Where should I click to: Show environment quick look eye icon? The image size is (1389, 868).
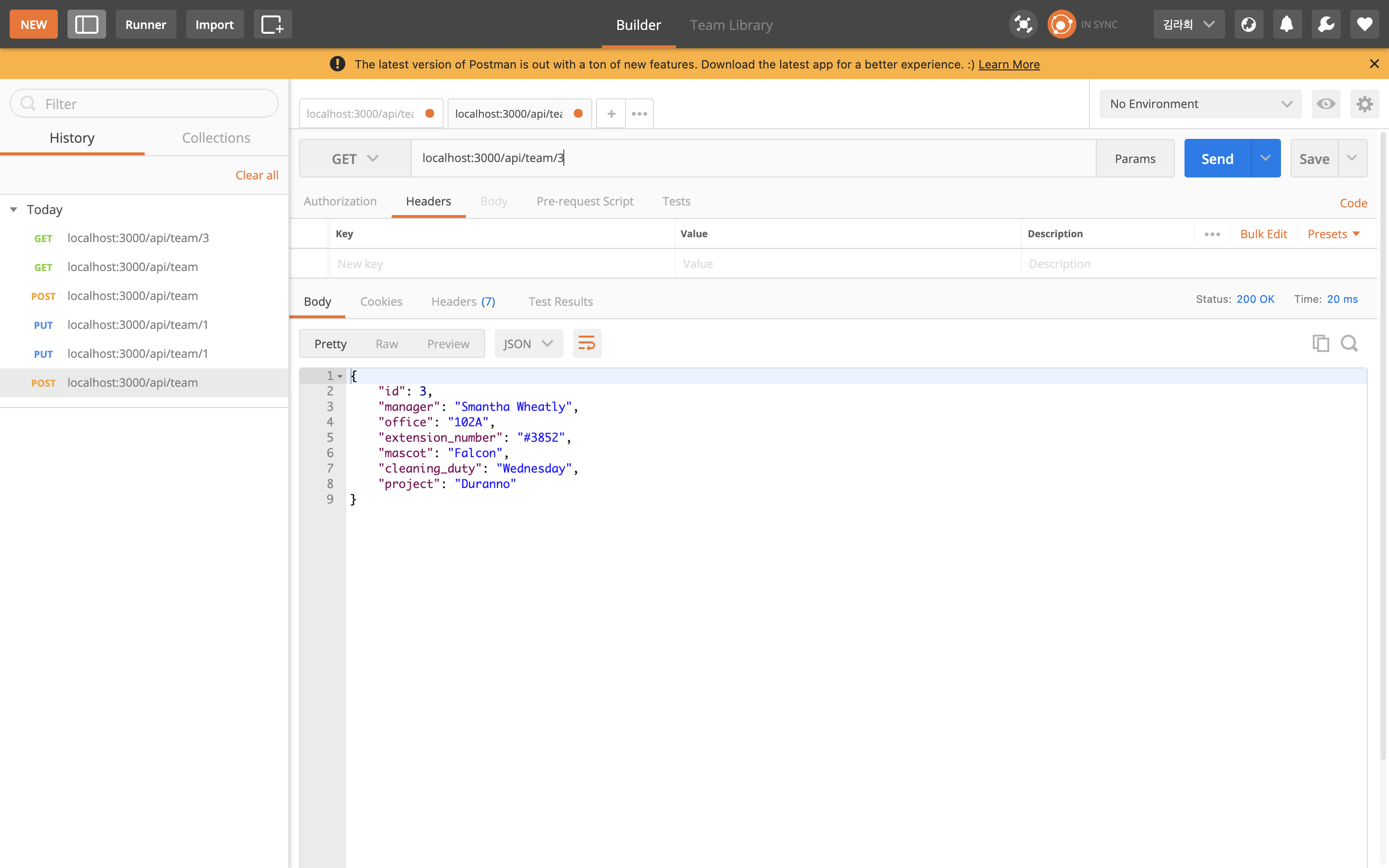1325,104
